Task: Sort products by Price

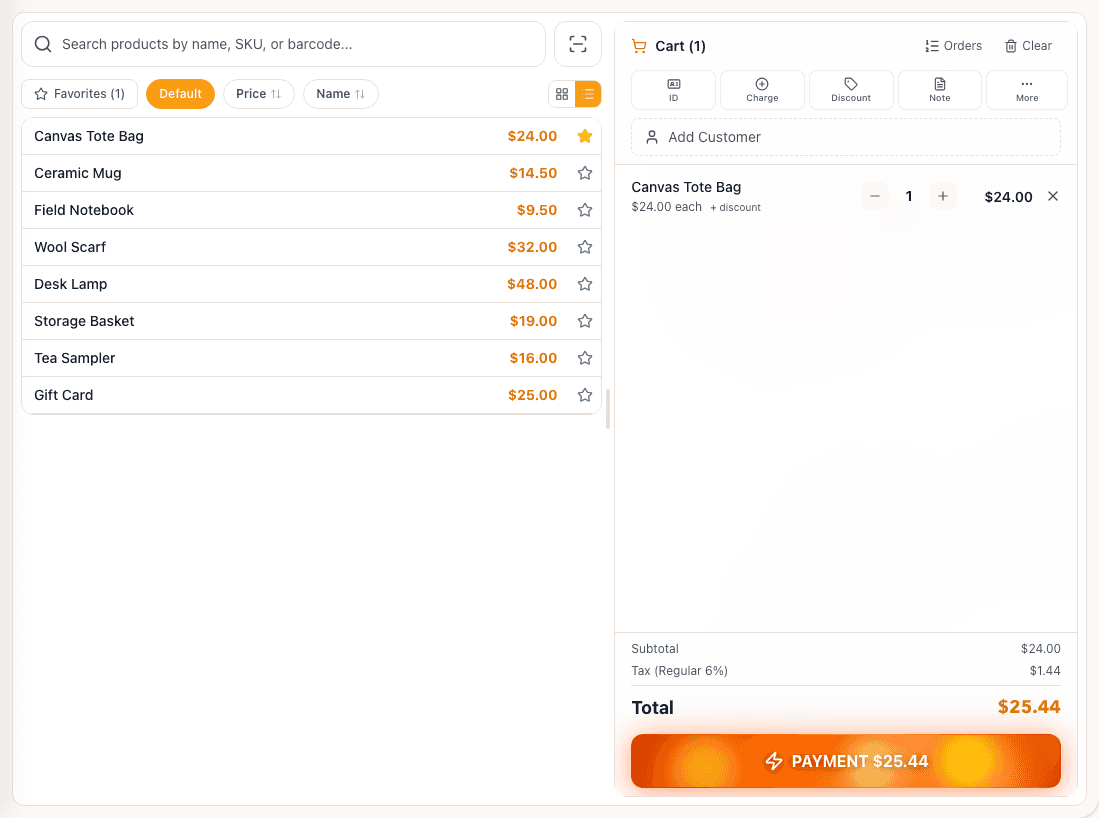Action: [259, 94]
